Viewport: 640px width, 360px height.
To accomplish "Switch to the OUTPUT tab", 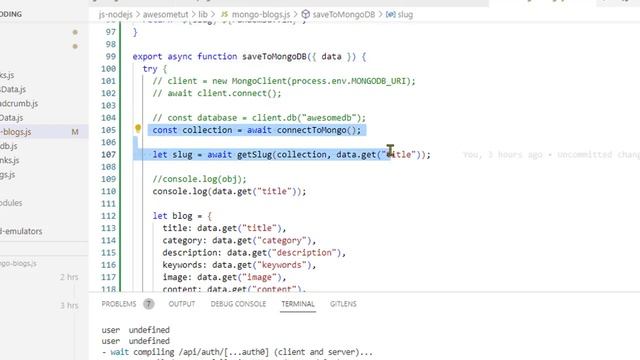I will (182, 304).
